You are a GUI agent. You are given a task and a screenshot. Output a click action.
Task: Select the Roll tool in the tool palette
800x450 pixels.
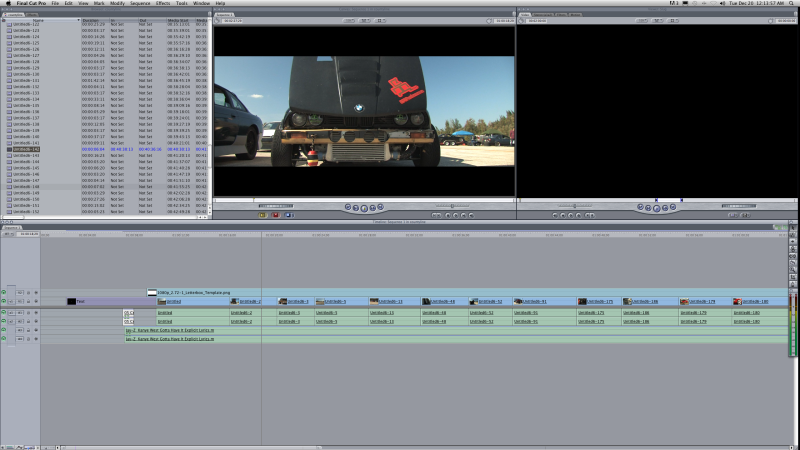pyautogui.click(x=792, y=249)
